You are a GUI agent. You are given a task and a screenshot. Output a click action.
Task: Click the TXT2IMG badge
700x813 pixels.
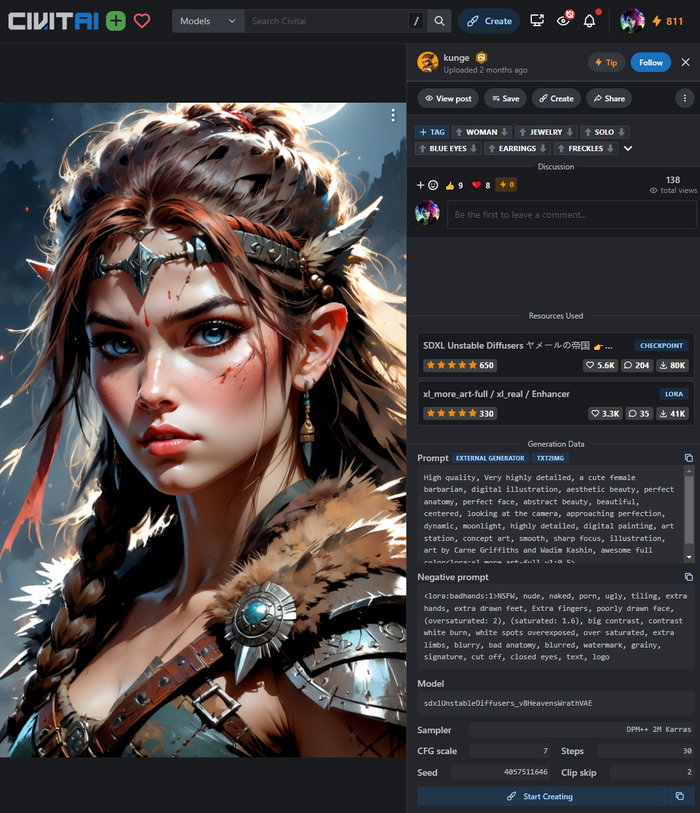click(550, 458)
